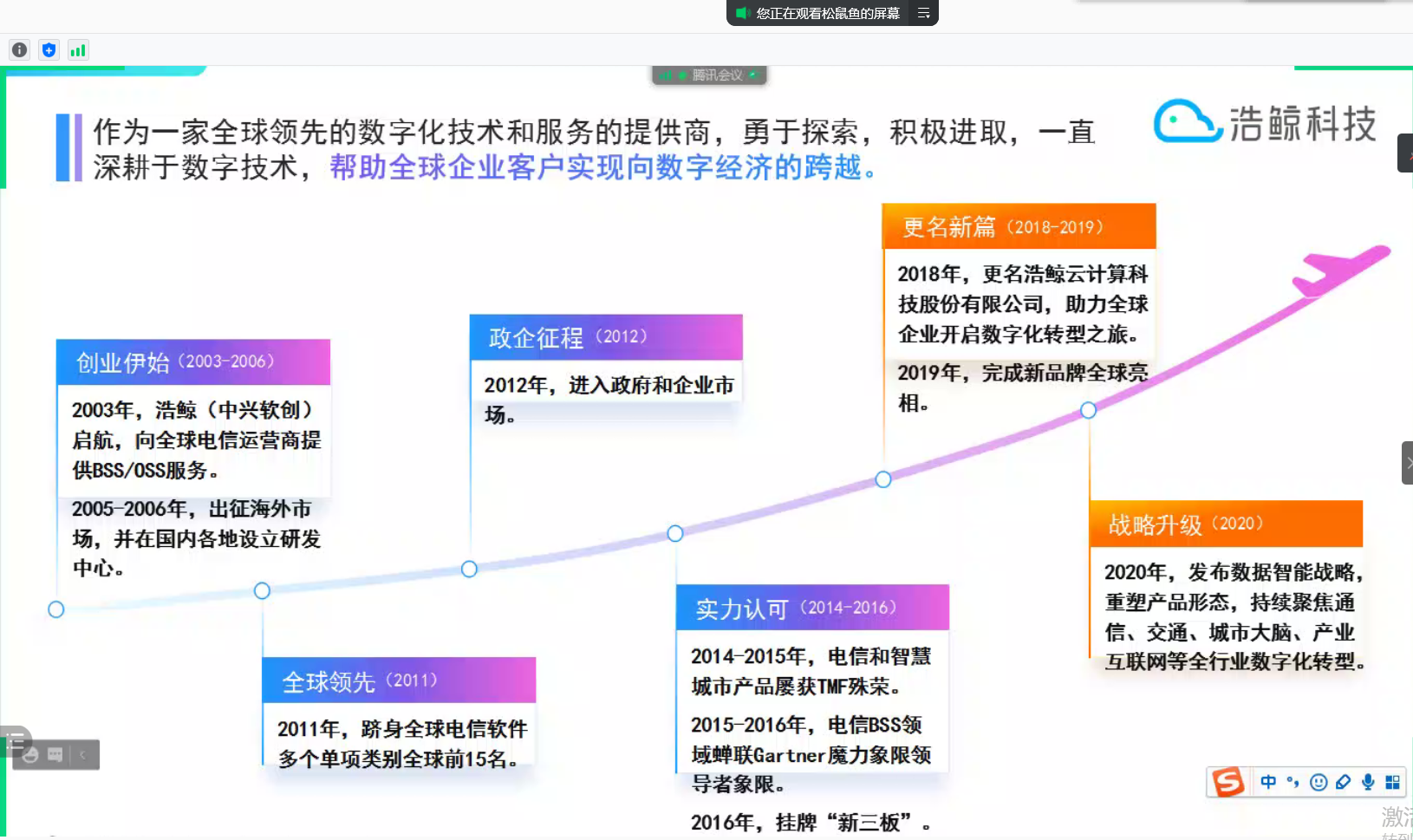Click the Sogou input method logo

[x=1227, y=783]
